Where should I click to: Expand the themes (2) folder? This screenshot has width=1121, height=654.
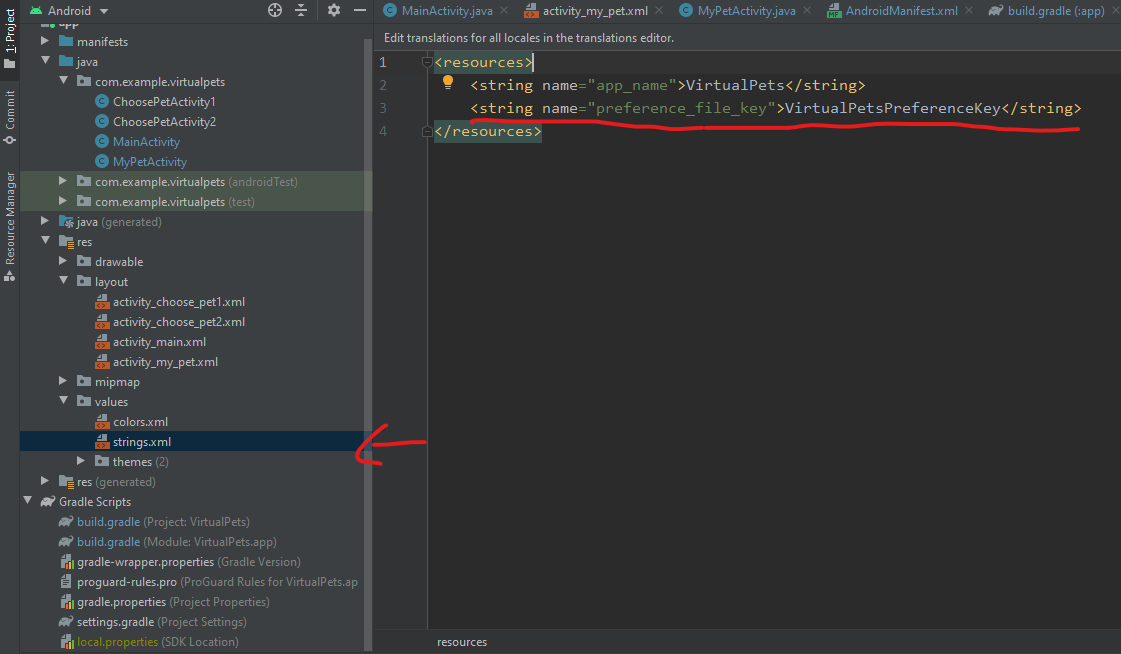pos(82,462)
